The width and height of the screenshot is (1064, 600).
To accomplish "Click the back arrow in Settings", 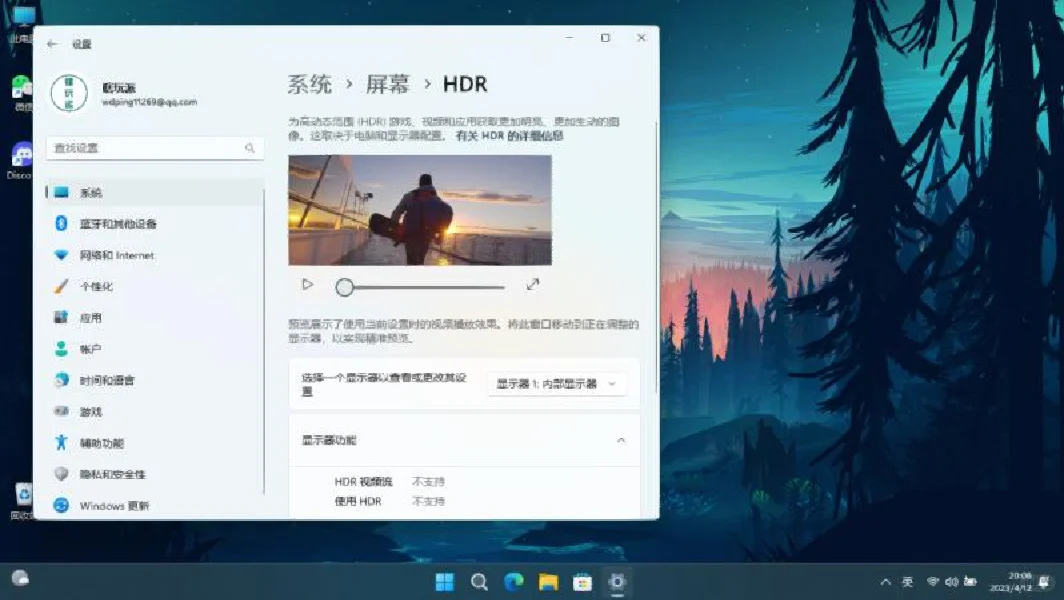I will pyautogui.click(x=53, y=43).
